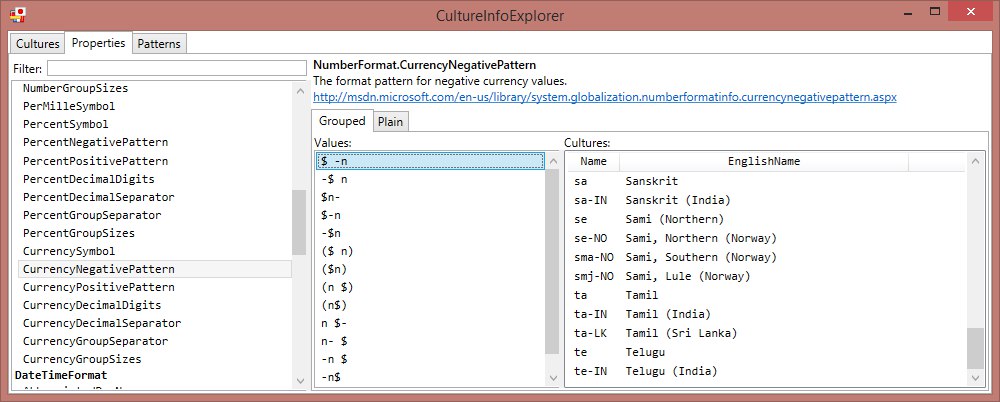This screenshot has width=1000, height=402.
Task: Click the Cultures list scrollbar thumb
Action: click(975, 348)
